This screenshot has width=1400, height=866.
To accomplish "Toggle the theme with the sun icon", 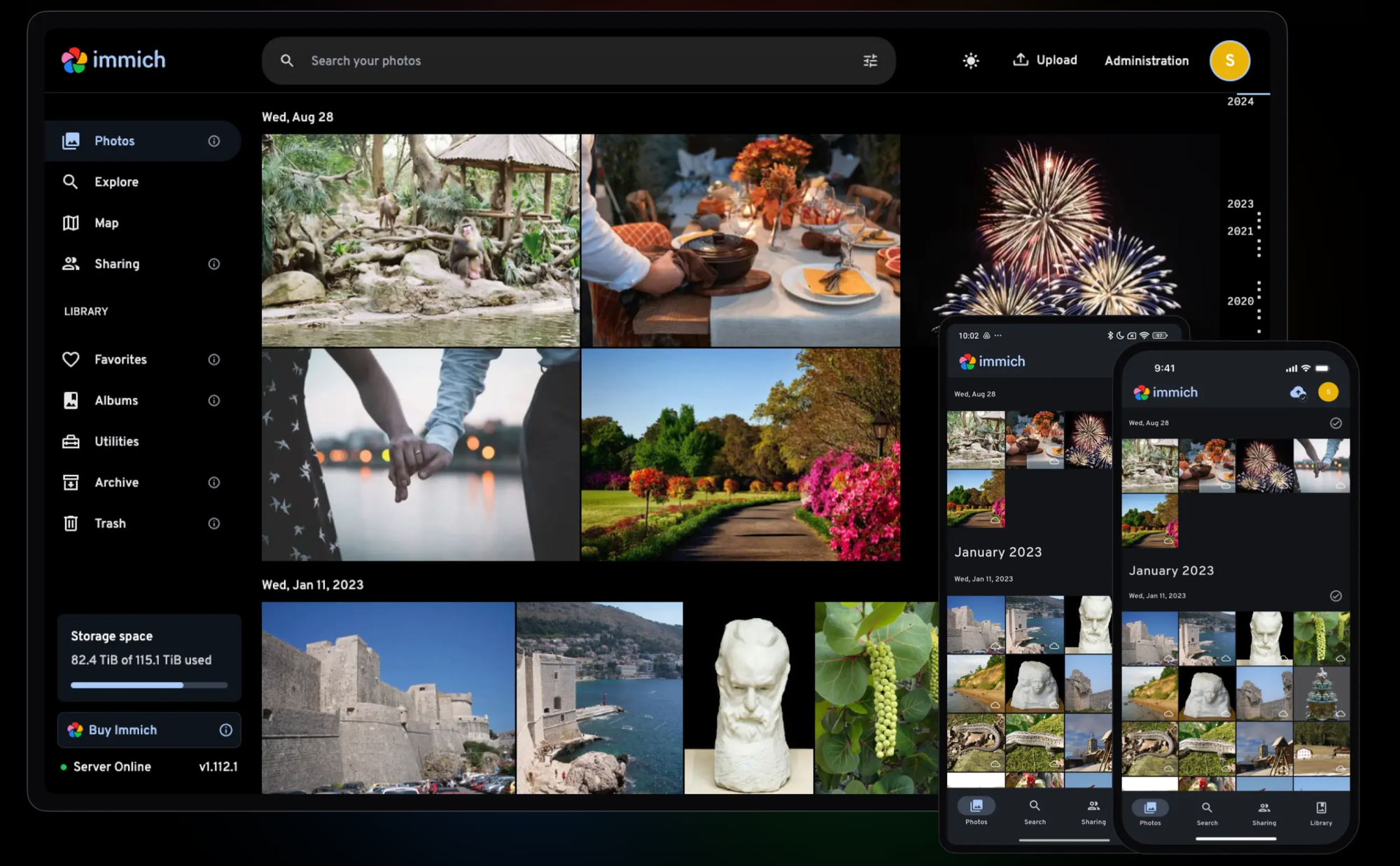I will (970, 60).
